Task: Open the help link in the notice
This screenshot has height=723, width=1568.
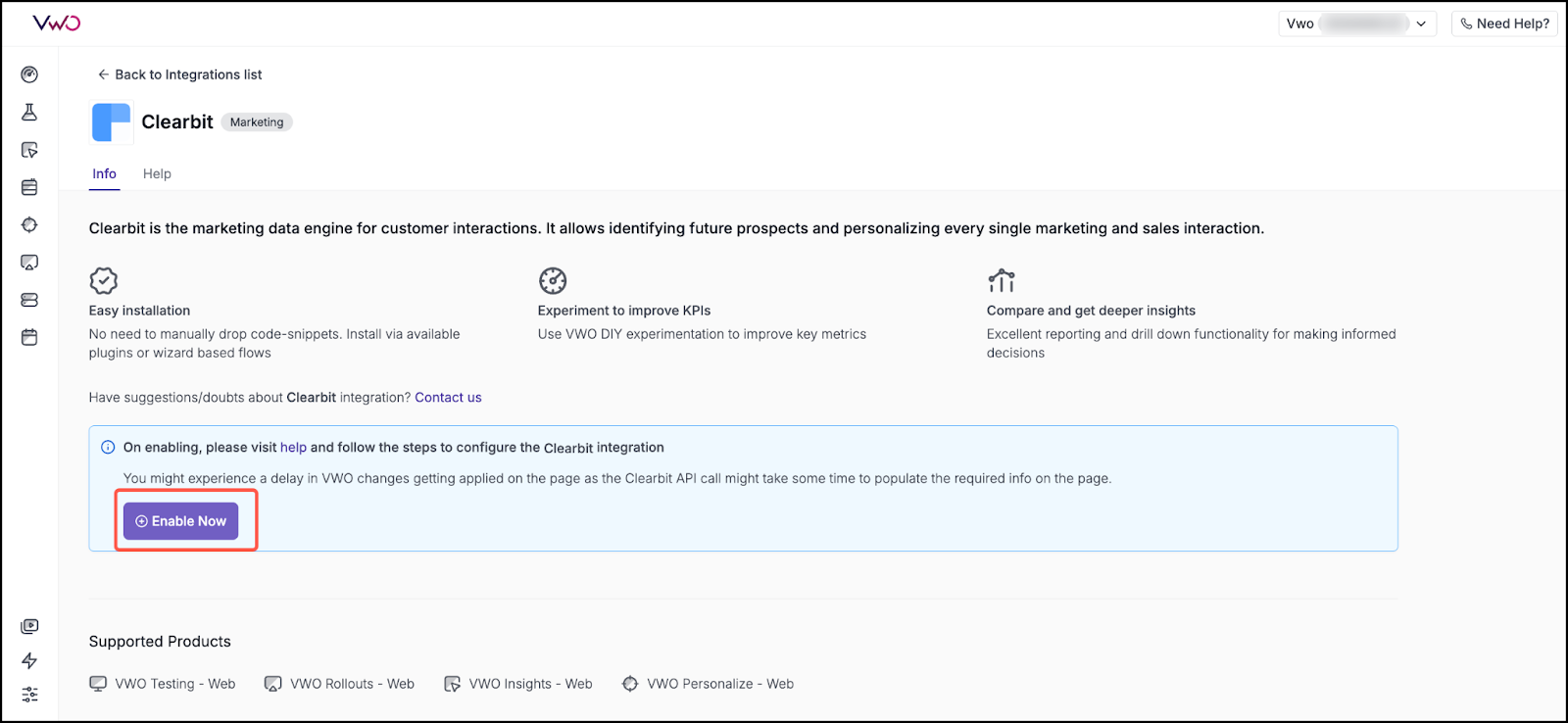Action: click(293, 448)
